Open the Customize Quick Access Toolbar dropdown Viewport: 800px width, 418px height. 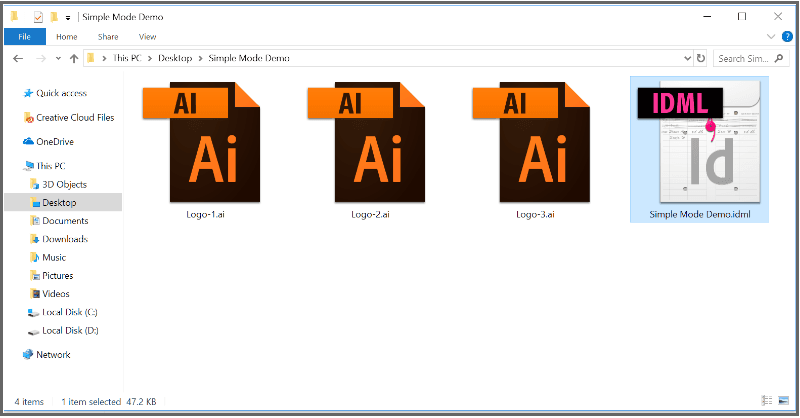(x=68, y=18)
